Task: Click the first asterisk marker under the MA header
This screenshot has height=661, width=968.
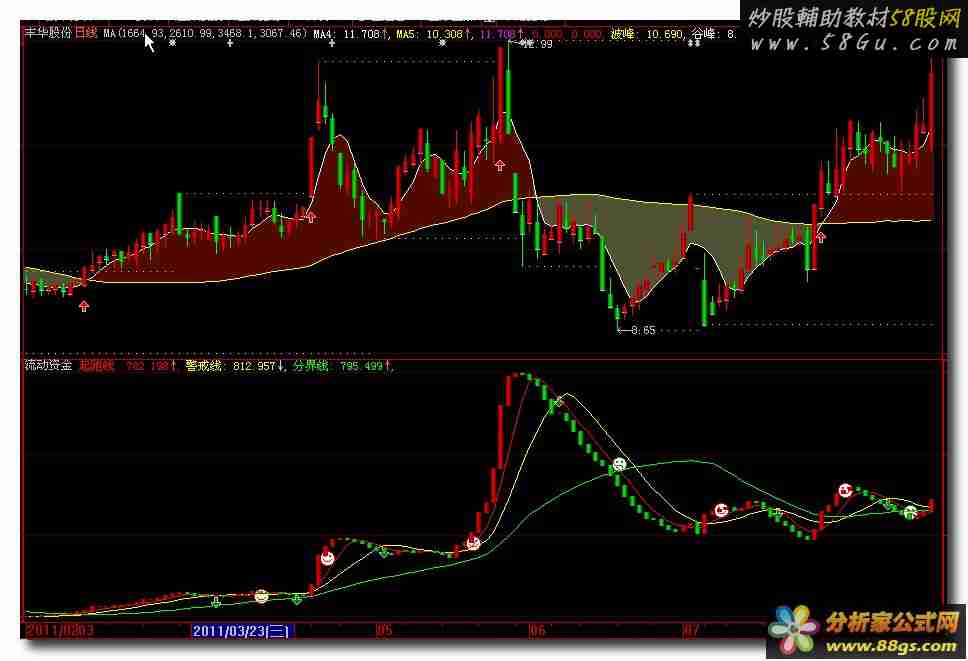Action: [172, 43]
